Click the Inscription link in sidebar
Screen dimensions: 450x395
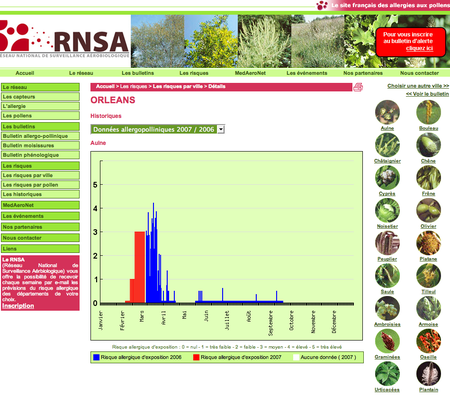(18, 306)
